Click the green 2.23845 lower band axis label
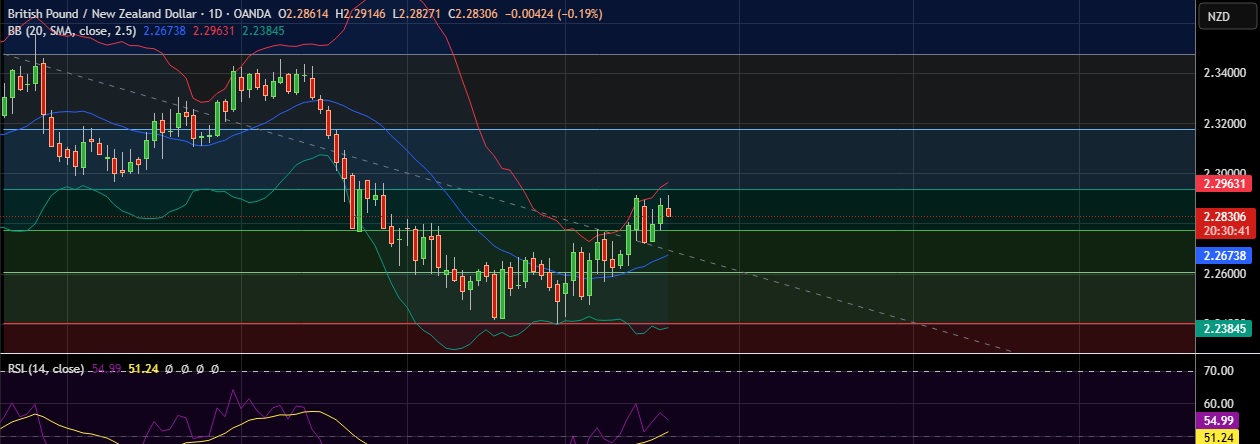The height and width of the screenshot is (444, 1260). click(x=1225, y=327)
